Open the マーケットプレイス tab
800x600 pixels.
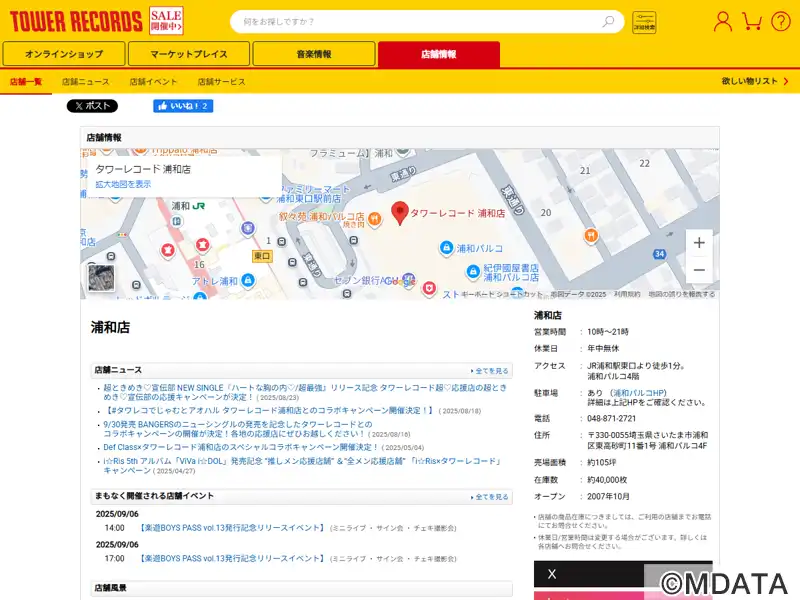click(x=189, y=54)
